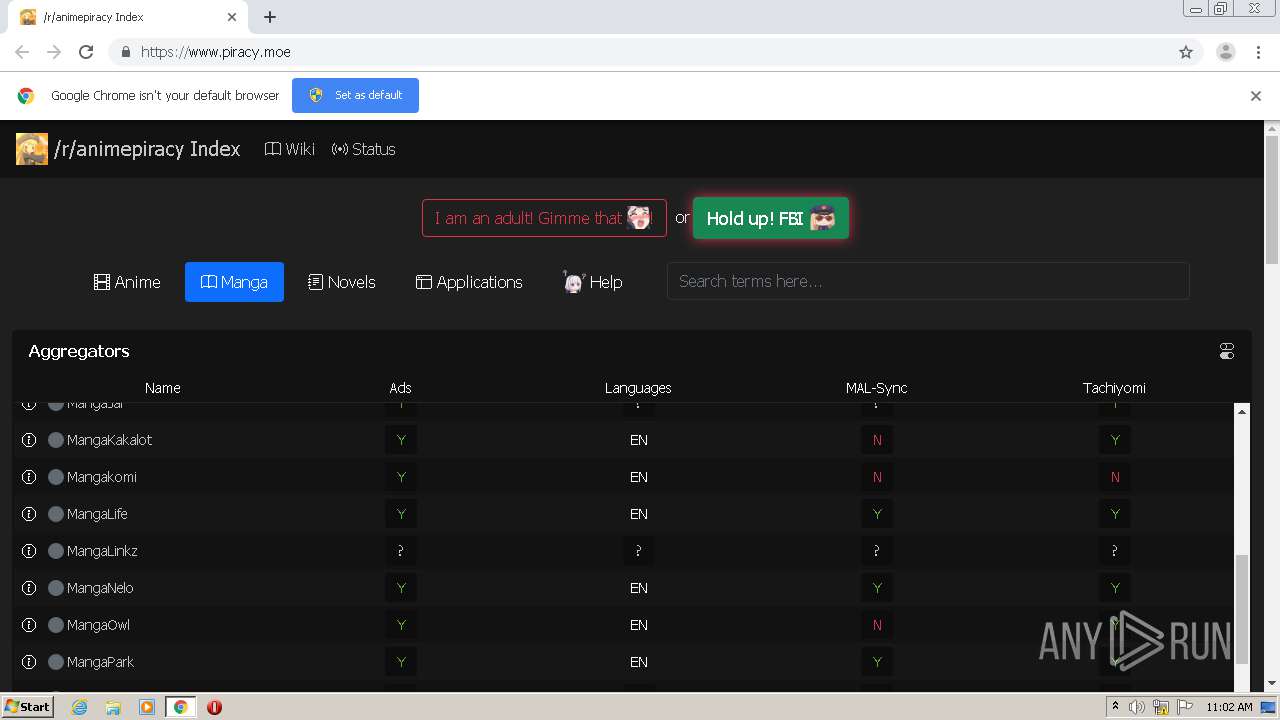Viewport: 1280px width, 720px height.
Task: Open the Status page link
Action: point(364,149)
